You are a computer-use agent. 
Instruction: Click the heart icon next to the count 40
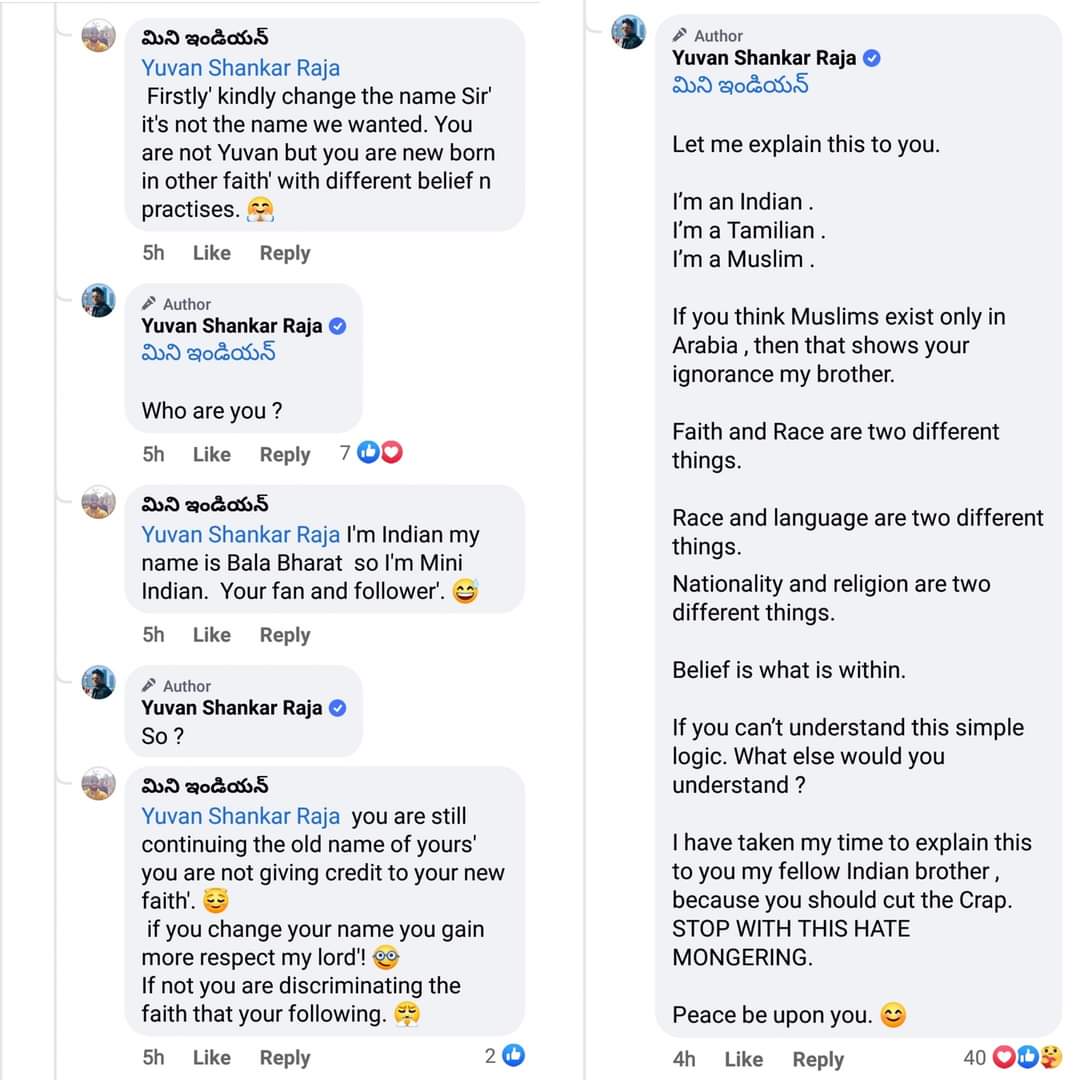(1004, 1056)
